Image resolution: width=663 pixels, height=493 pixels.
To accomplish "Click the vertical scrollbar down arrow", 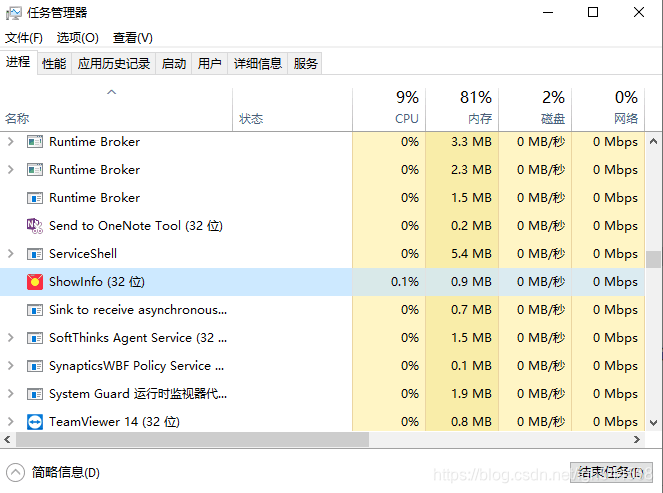I will pyautogui.click(x=654, y=422).
